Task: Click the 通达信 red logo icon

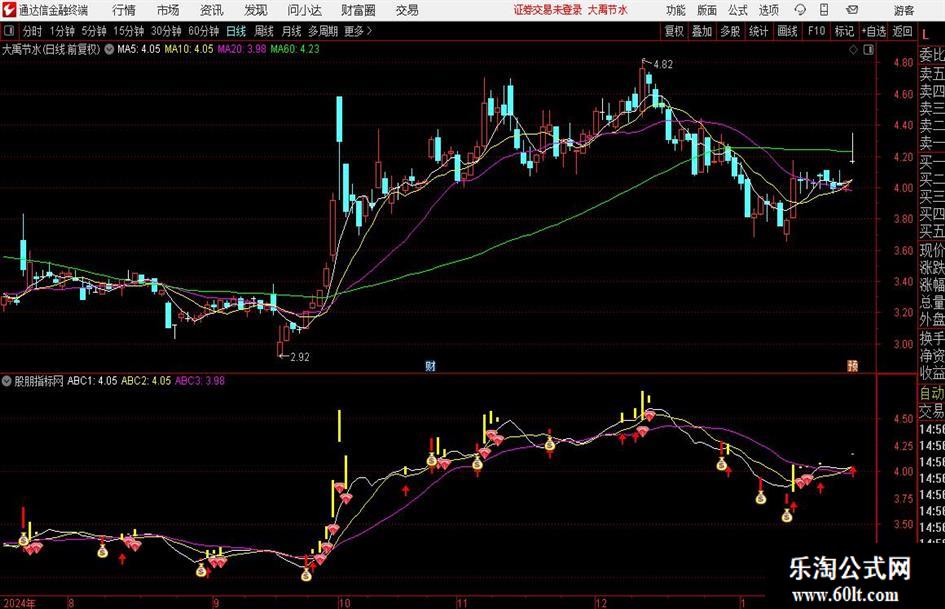Action: point(8,10)
